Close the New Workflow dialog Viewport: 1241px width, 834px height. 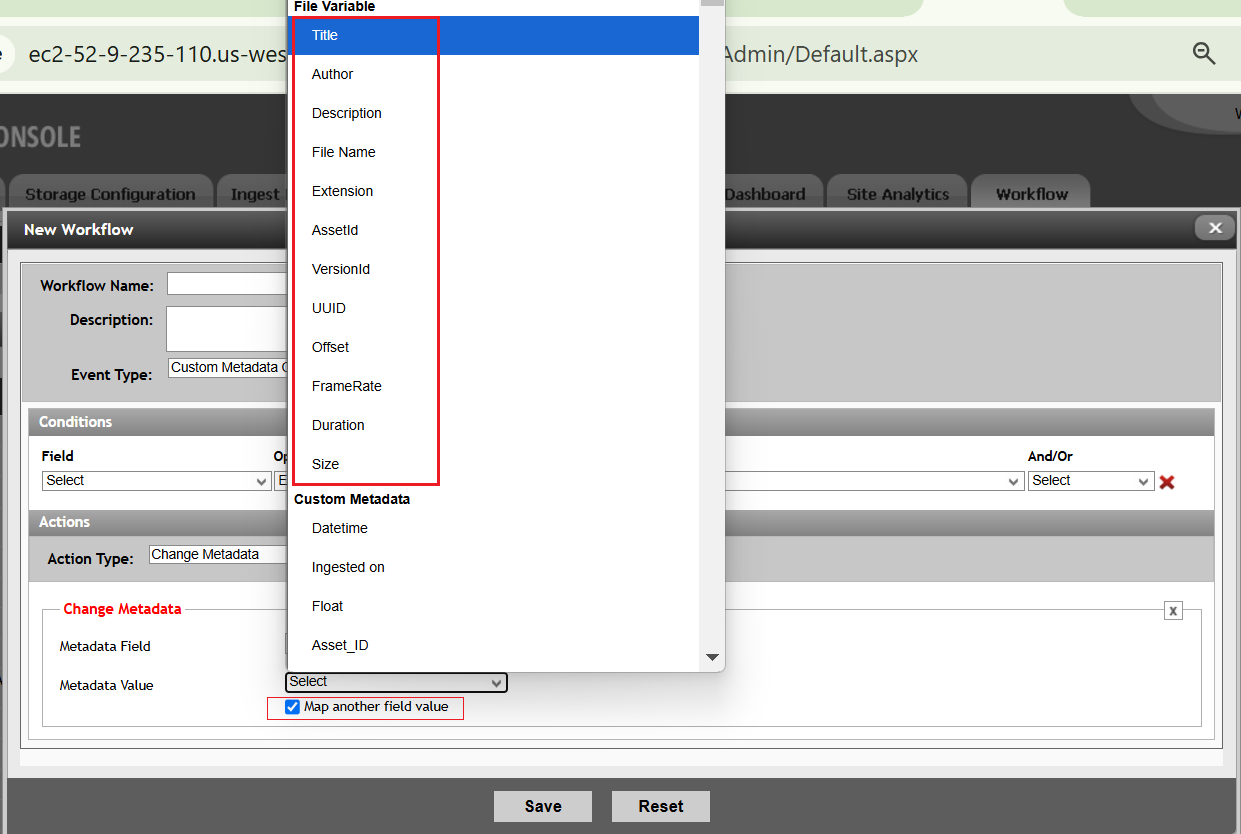(x=1214, y=228)
